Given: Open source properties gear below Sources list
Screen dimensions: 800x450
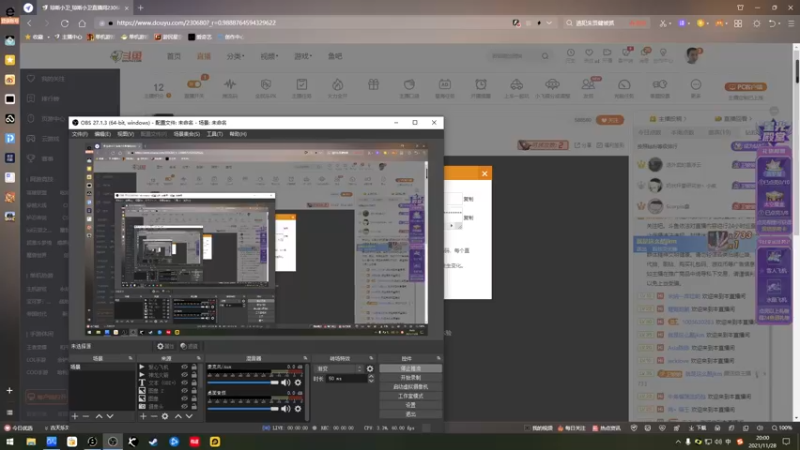Looking at the screenshot, I should (165, 416).
